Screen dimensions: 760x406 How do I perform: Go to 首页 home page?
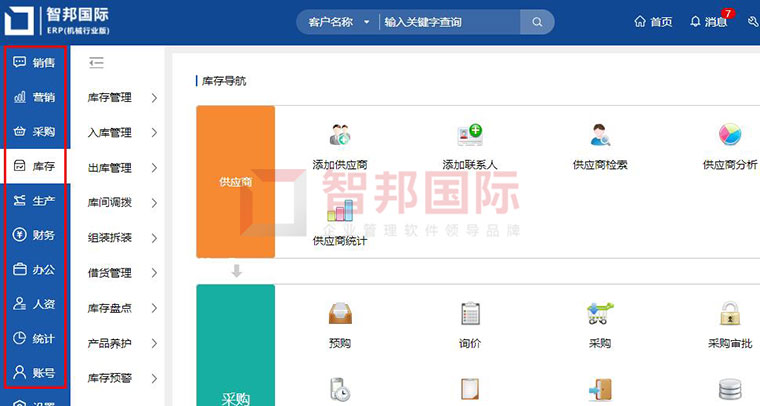[653, 22]
